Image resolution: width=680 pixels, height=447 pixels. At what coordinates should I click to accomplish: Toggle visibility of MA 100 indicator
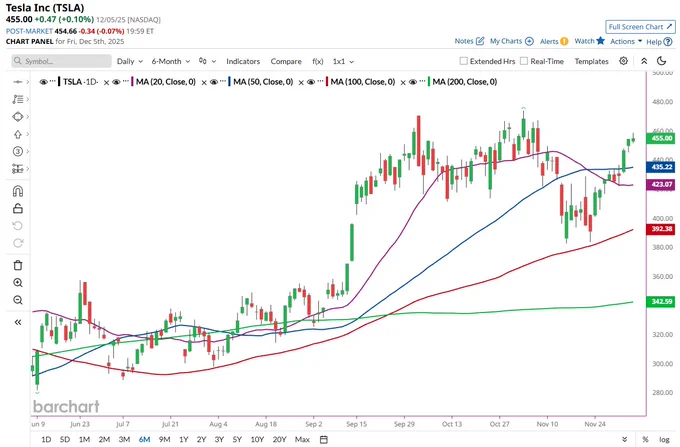[x=311, y=82]
